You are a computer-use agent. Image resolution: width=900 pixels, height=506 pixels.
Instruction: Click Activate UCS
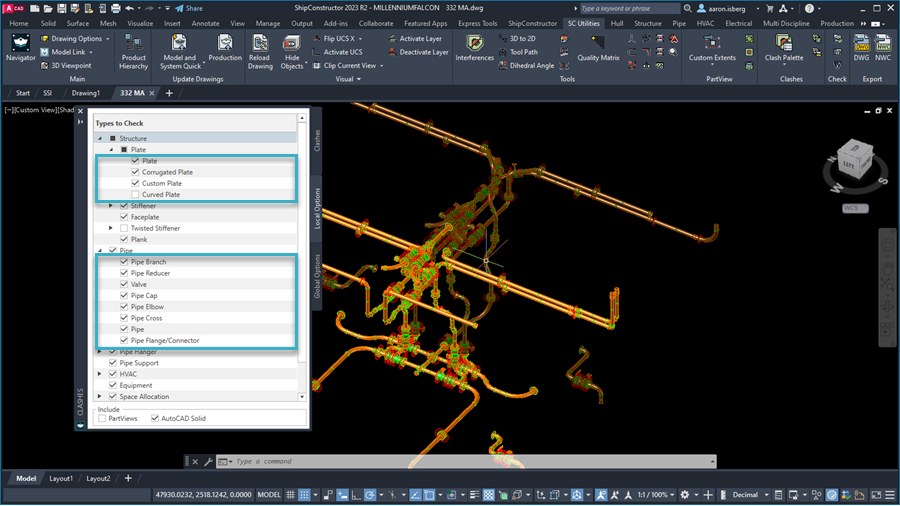pos(337,52)
